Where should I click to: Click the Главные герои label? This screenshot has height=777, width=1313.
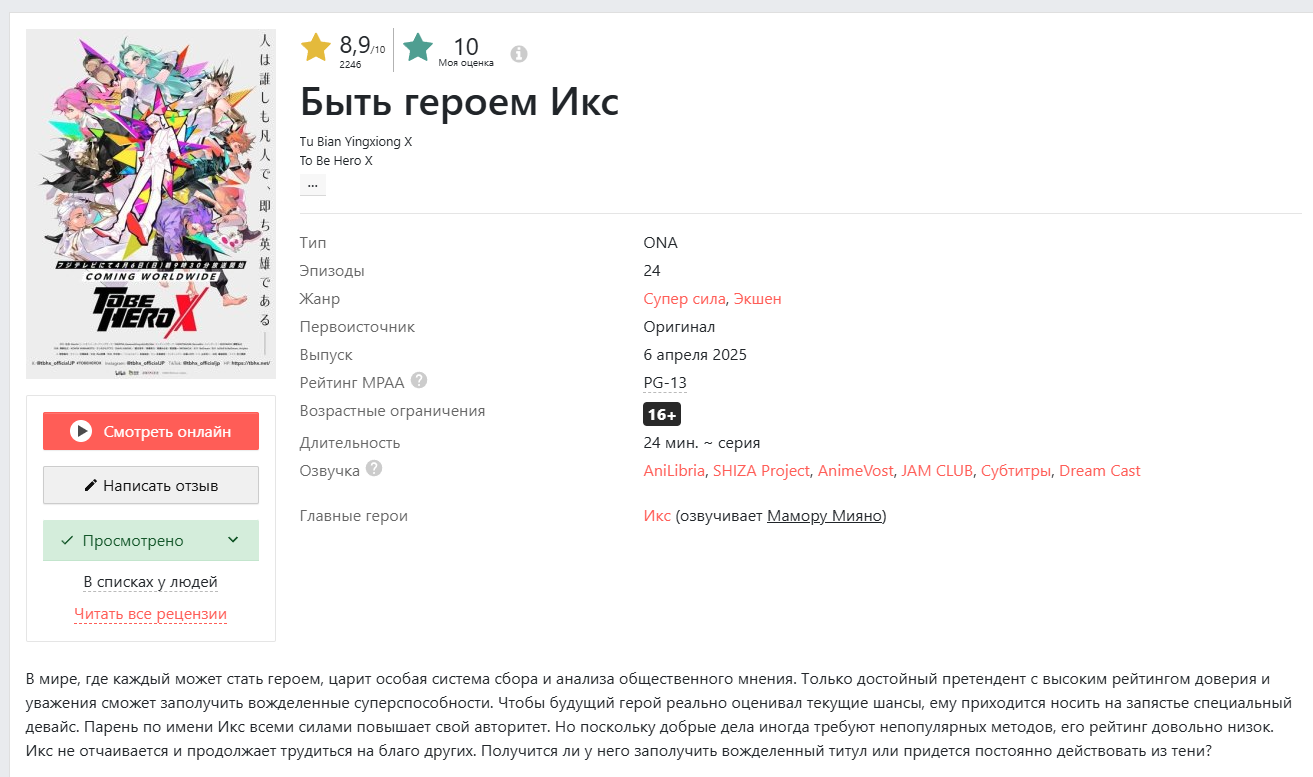click(x=354, y=516)
